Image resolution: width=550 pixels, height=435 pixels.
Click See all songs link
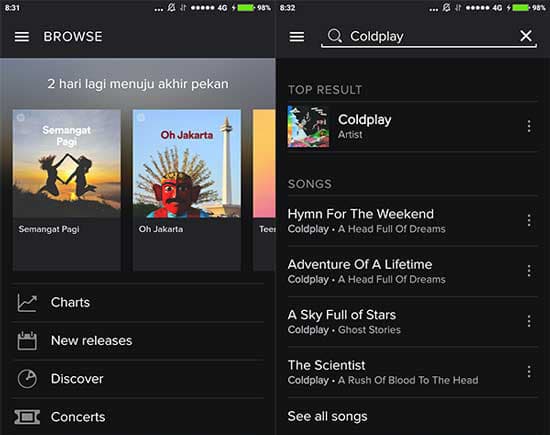tap(327, 416)
